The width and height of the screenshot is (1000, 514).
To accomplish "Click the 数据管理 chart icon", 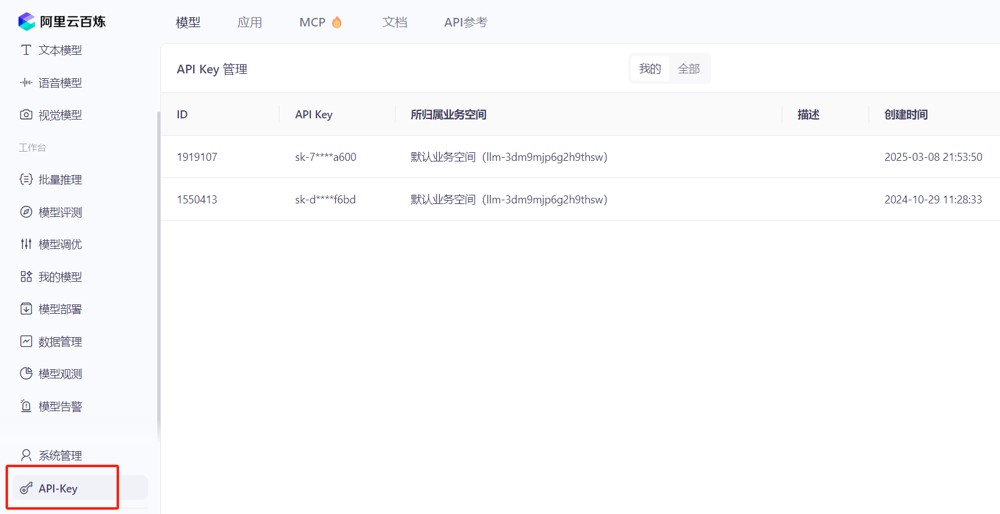I will [x=26, y=342].
